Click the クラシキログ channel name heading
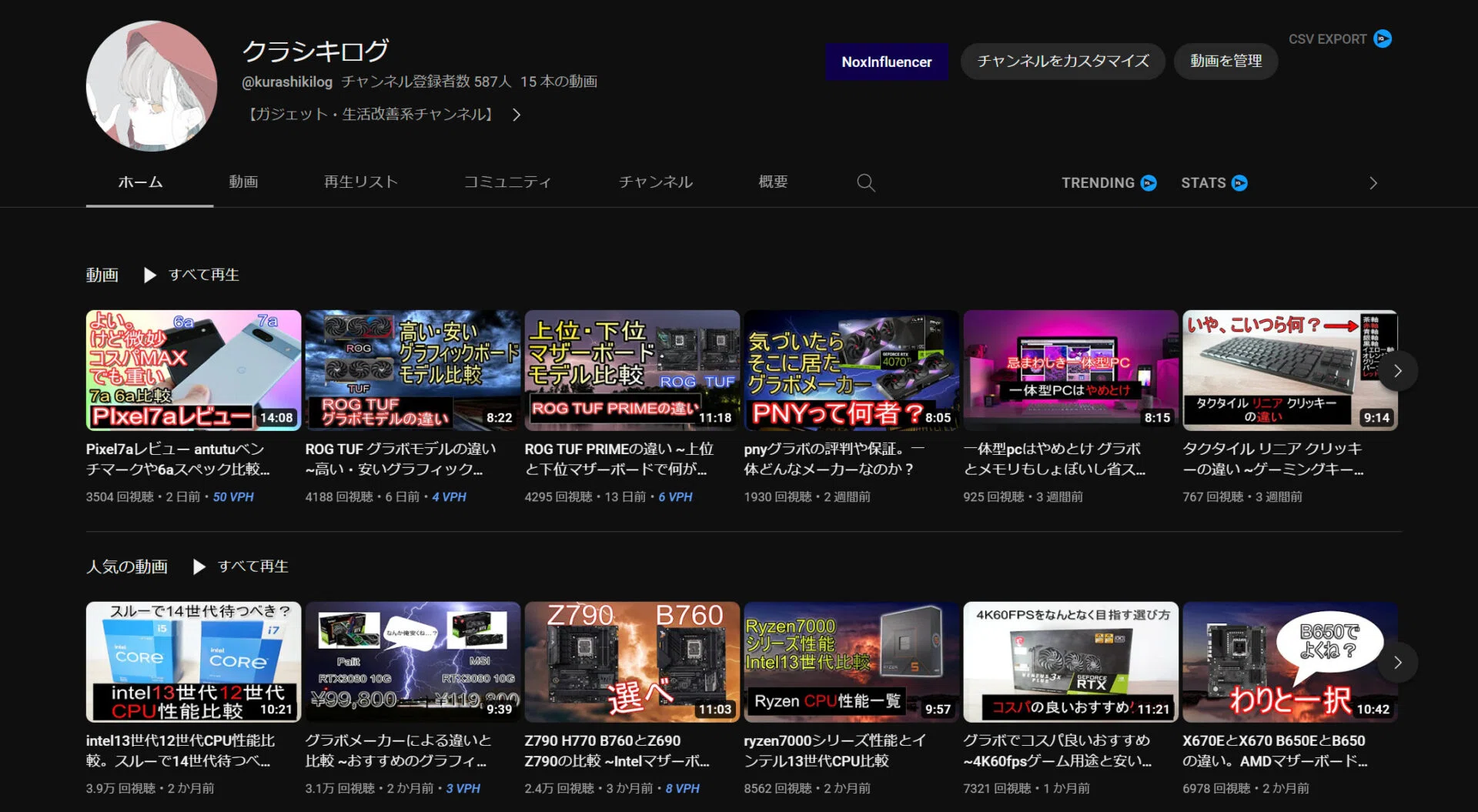This screenshot has height=812, width=1478. tap(316, 51)
